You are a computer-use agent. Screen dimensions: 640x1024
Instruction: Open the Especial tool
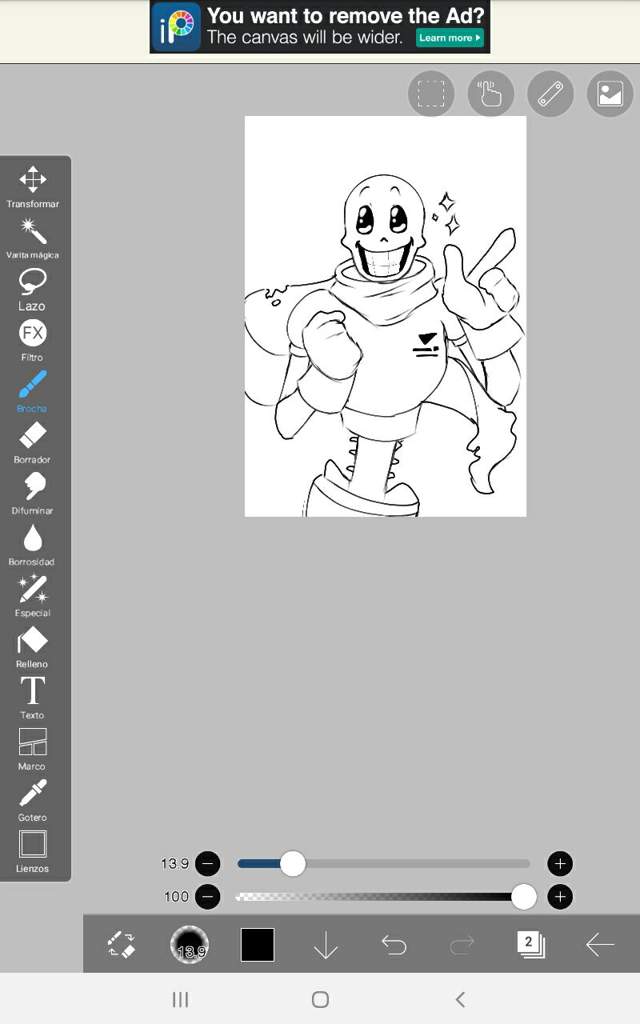point(33,596)
